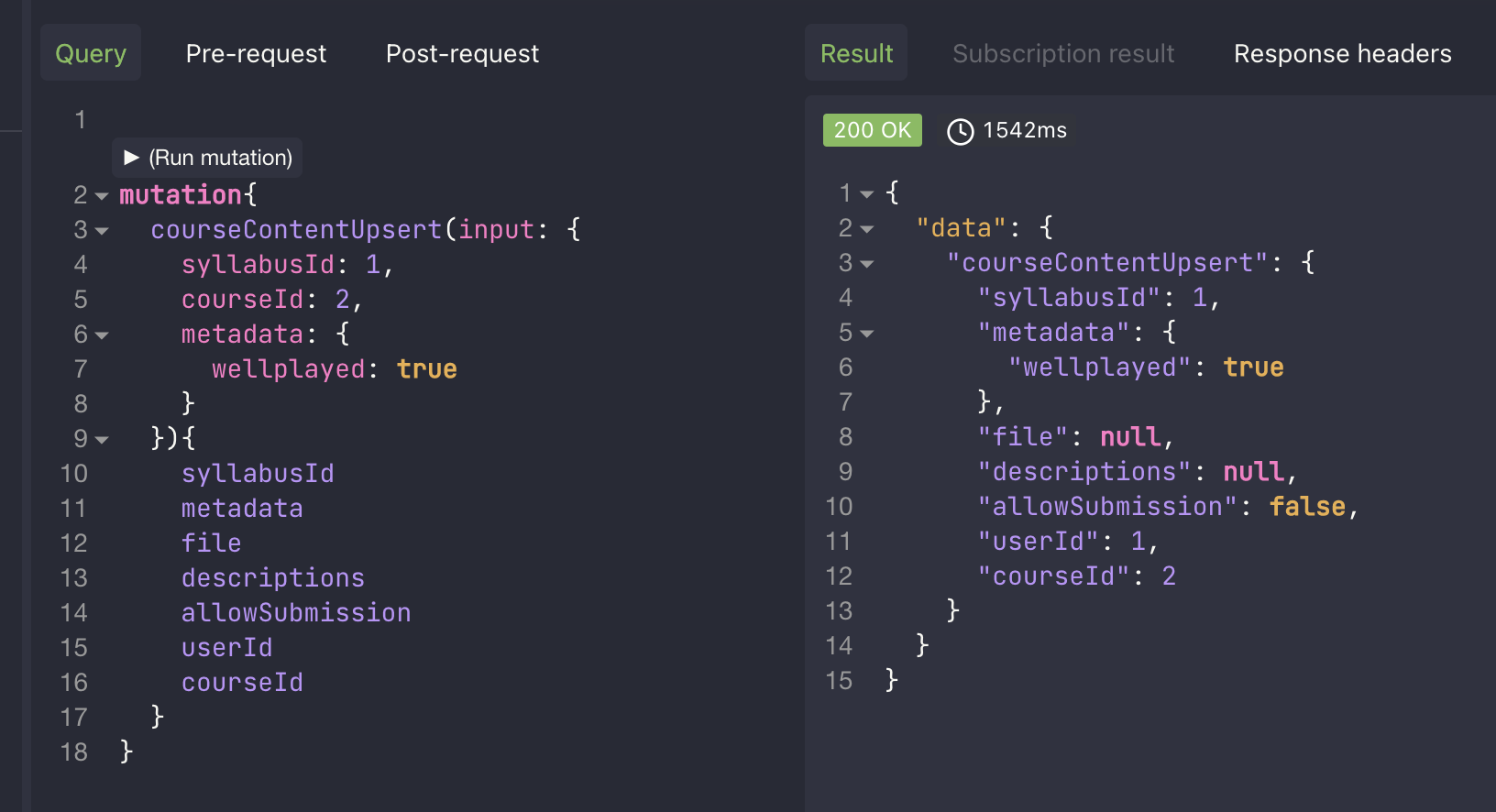Click the wellplayed: true value in the query

click(x=426, y=368)
